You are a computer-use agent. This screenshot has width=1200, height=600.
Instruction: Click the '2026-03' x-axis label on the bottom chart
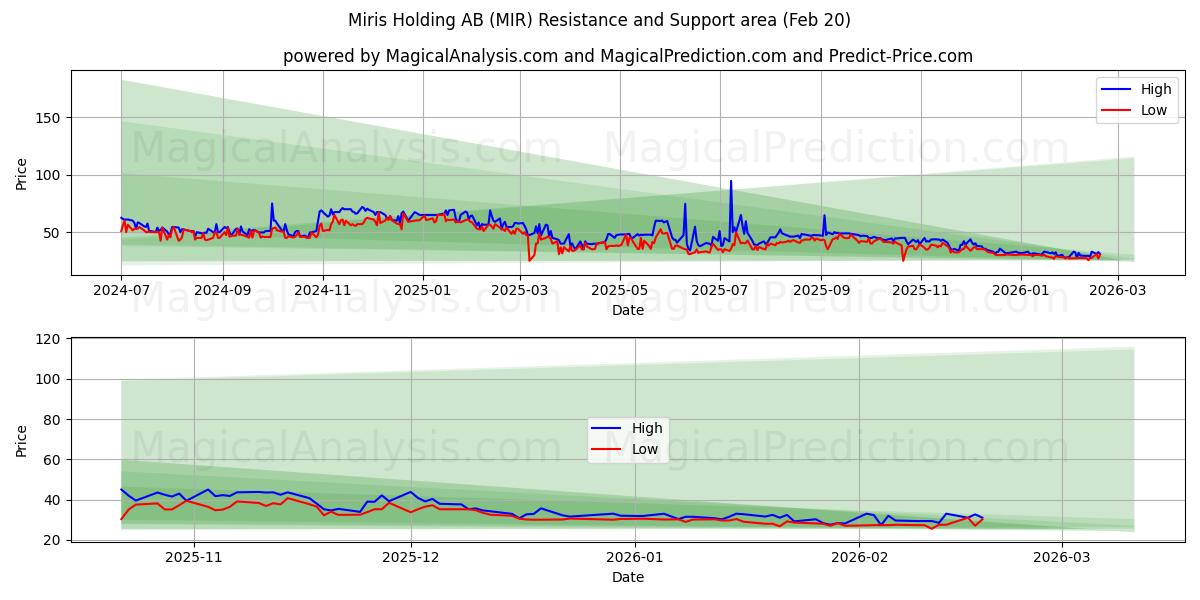(1062, 557)
